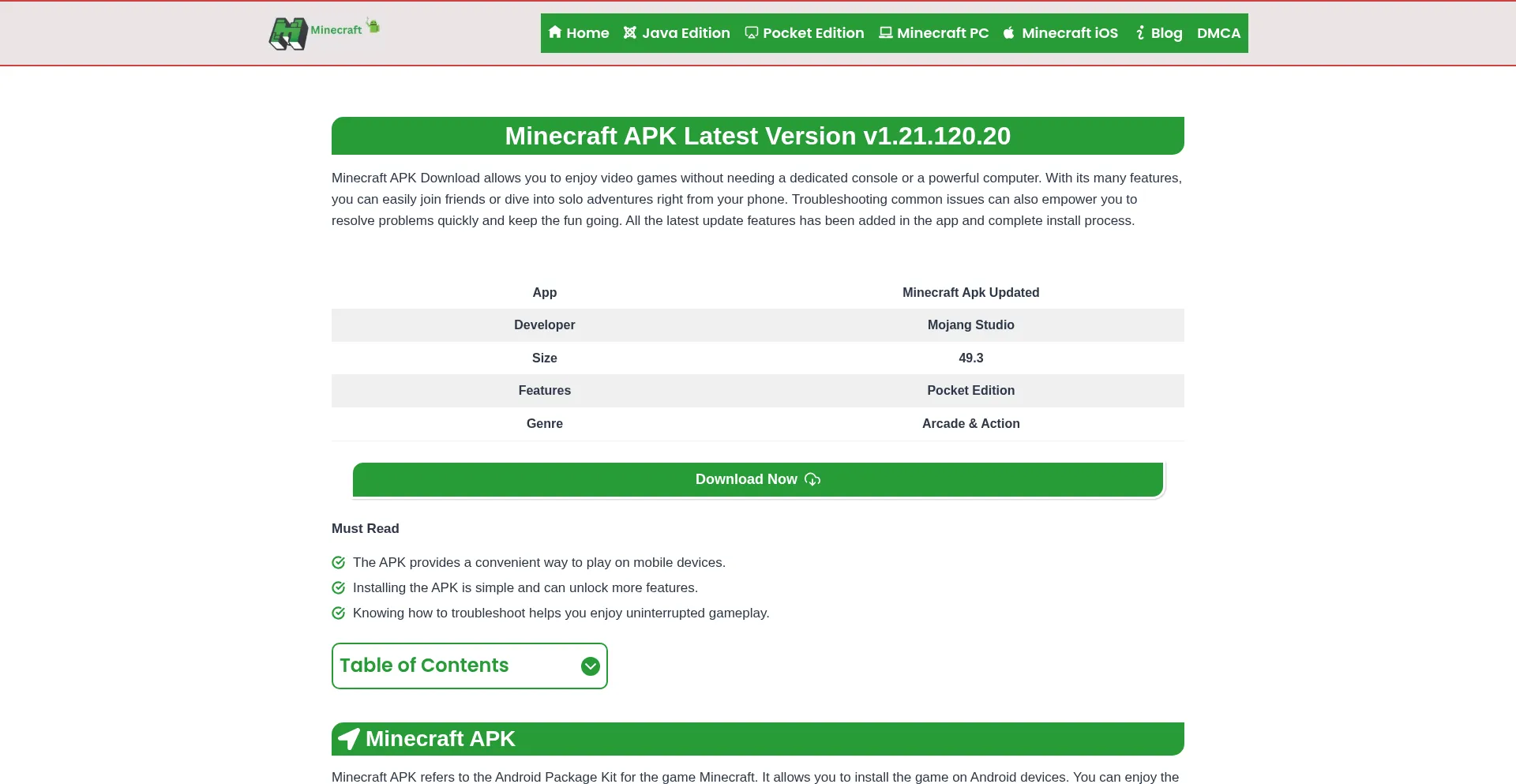1516x784 pixels.
Task: Click the Minecraft APK Latest Version heading banner
Action: click(x=757, y=136)
